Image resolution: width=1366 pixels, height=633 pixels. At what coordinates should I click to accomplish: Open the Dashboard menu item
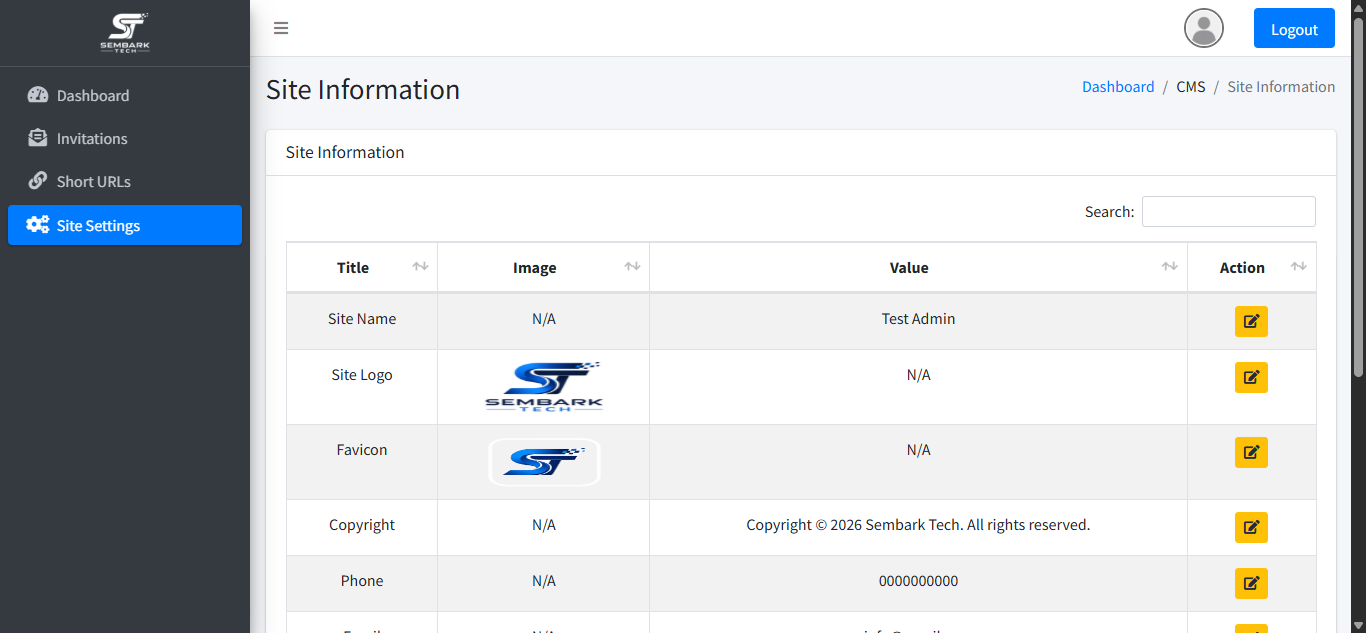pyautogui.click(x=125, y=95)
